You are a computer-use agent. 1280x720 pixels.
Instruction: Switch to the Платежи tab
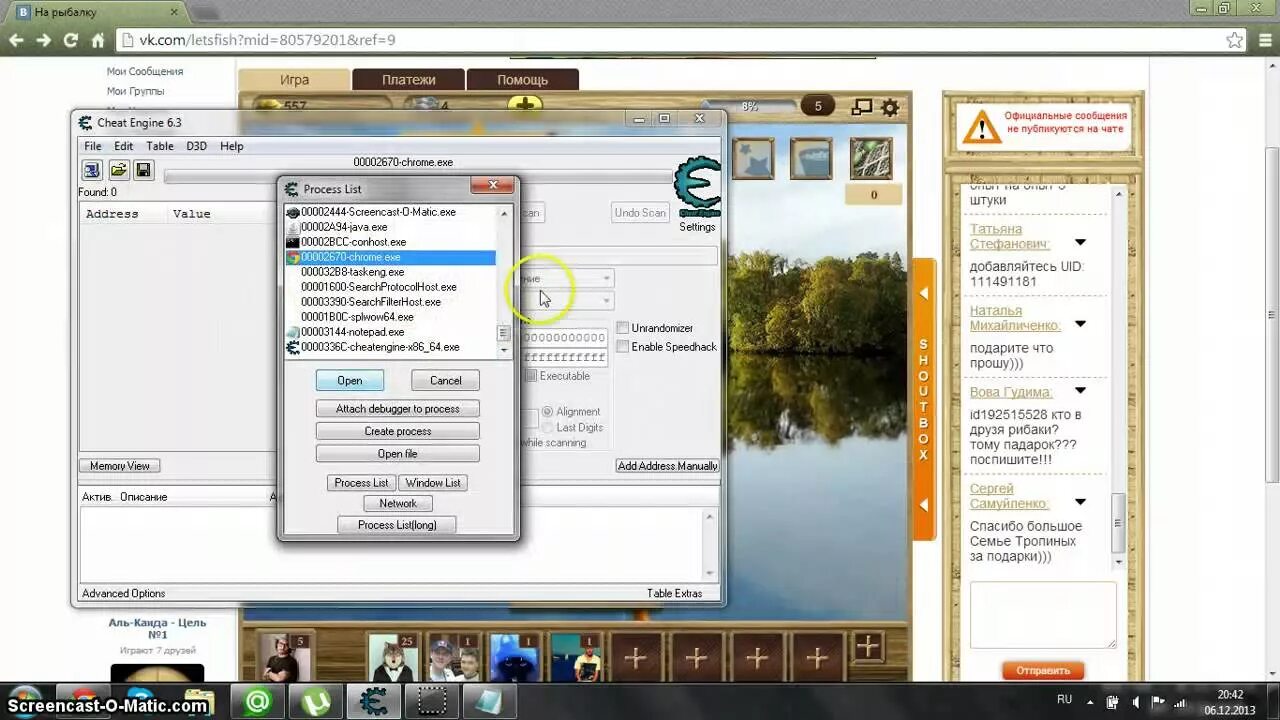click(x=408, y=80)
